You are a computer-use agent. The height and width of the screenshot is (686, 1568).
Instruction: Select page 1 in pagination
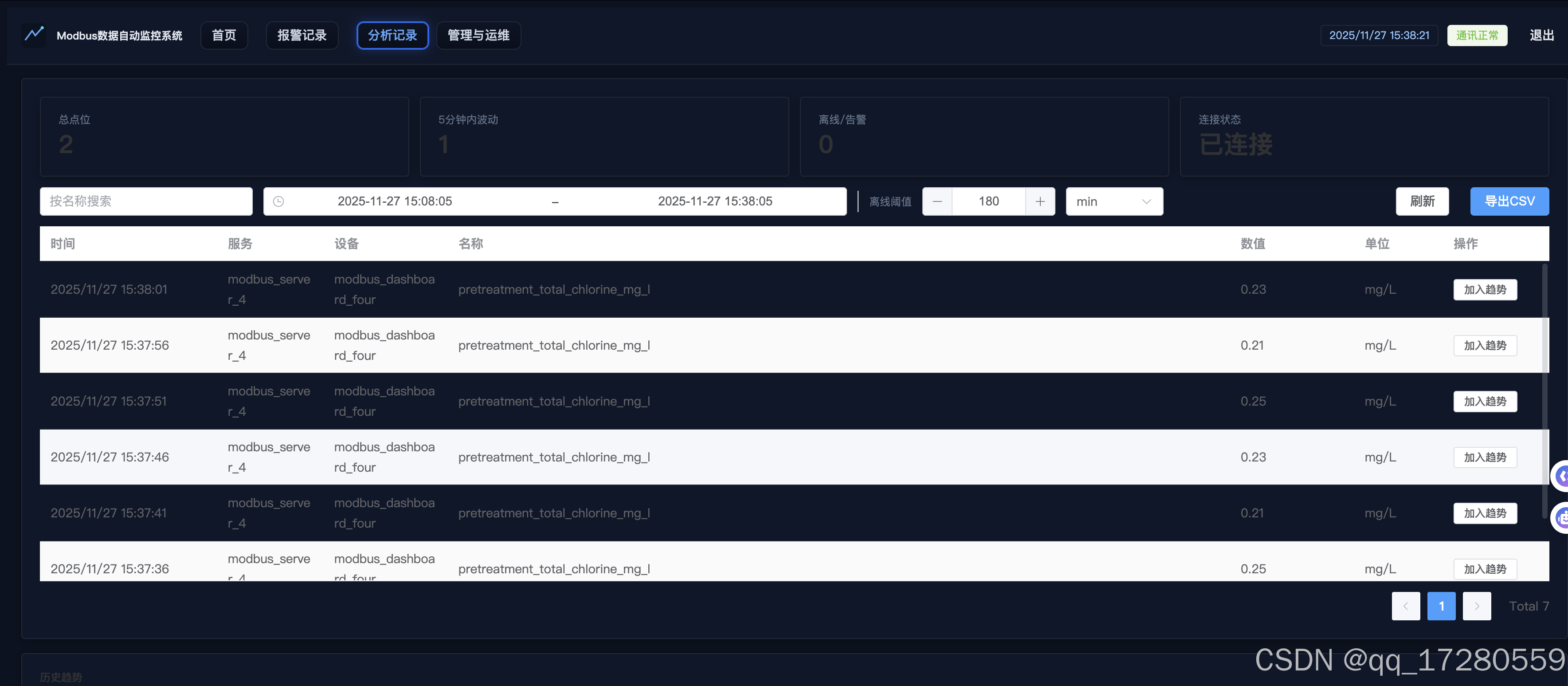point(1441,606)
